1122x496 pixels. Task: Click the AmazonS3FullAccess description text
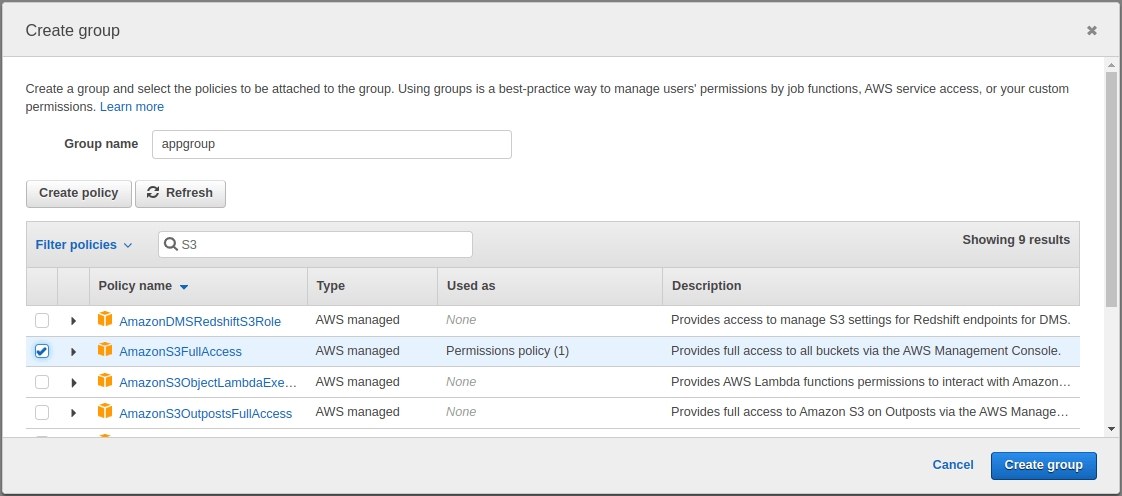pyautogui.click(x=865, y=351)
